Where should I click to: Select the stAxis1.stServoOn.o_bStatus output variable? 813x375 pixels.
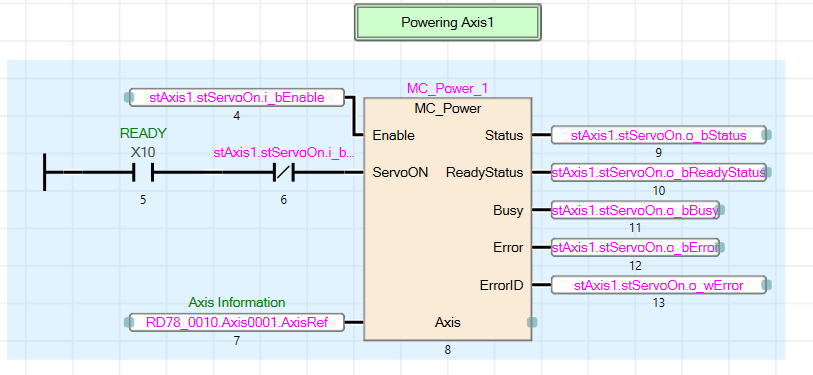(658, 135)
